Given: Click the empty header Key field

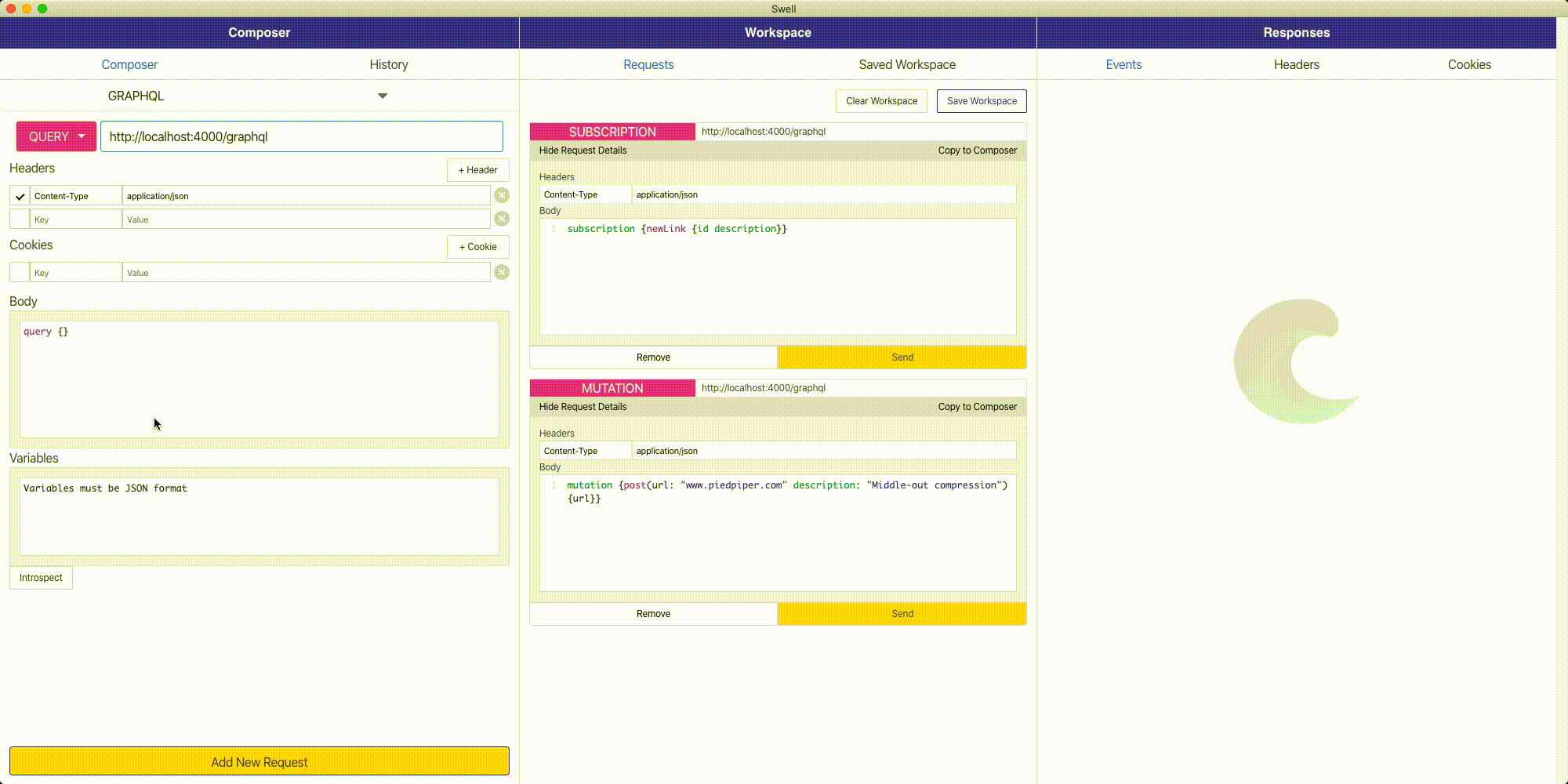Looking at the screenshot, I should coord(76,220).
